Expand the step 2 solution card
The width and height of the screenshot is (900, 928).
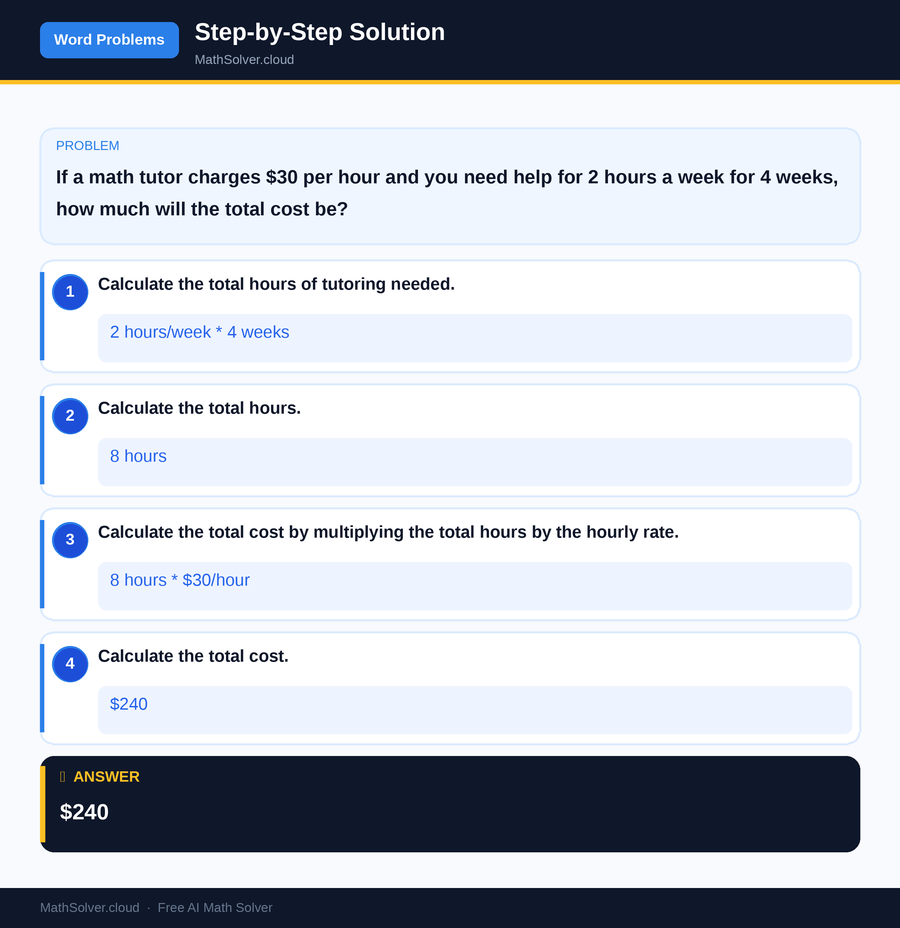pos(450,440)
